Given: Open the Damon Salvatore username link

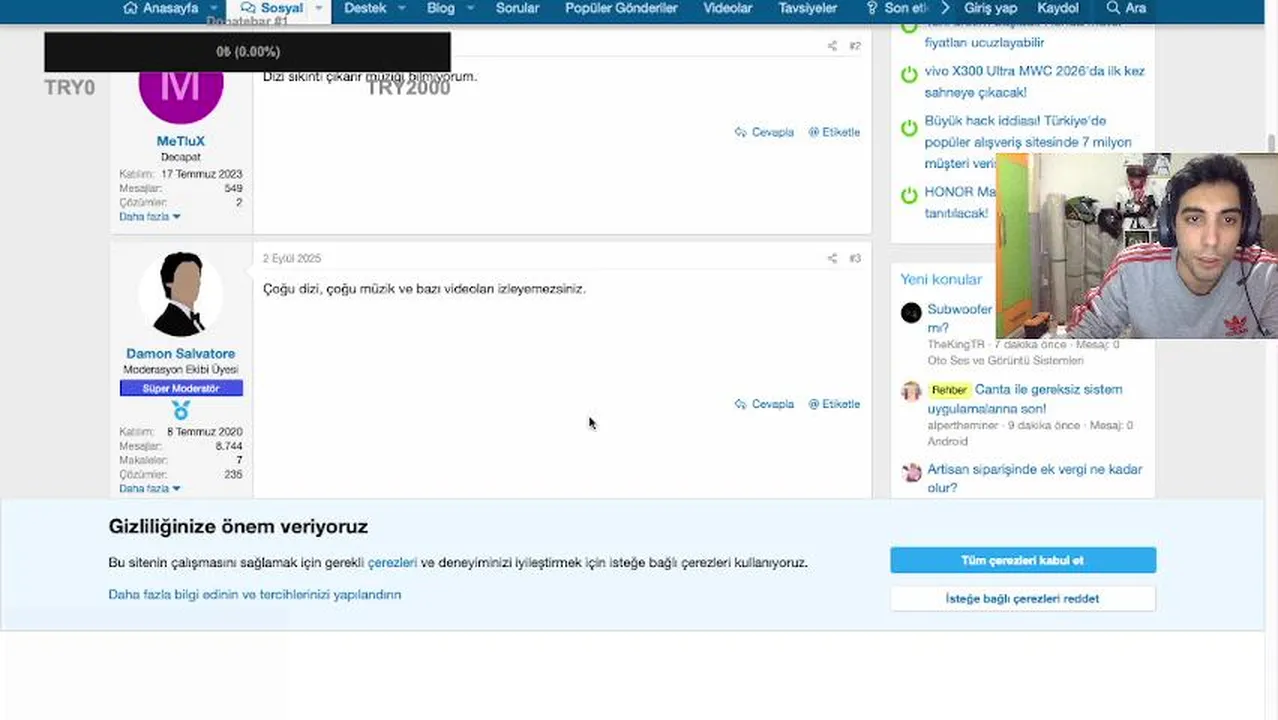Looking at the screenshot, I should coord(181,353).
